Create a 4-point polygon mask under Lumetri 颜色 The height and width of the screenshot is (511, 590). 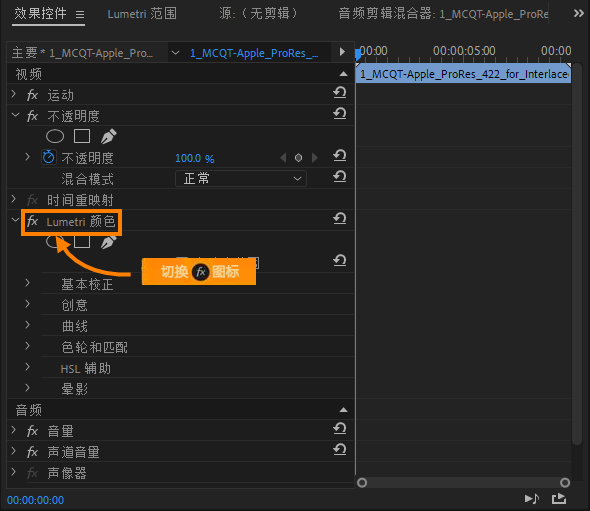coord(82,242)
